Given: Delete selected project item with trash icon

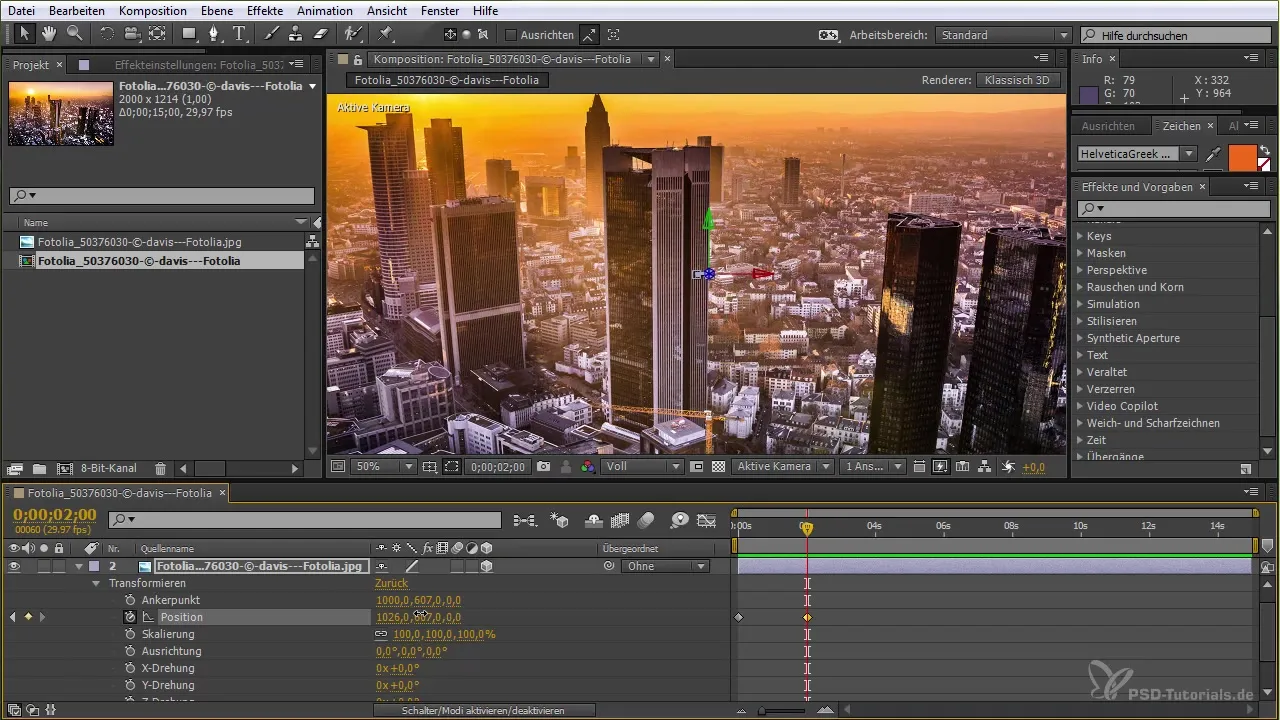Looking at the screenshot, I should 160,468.
